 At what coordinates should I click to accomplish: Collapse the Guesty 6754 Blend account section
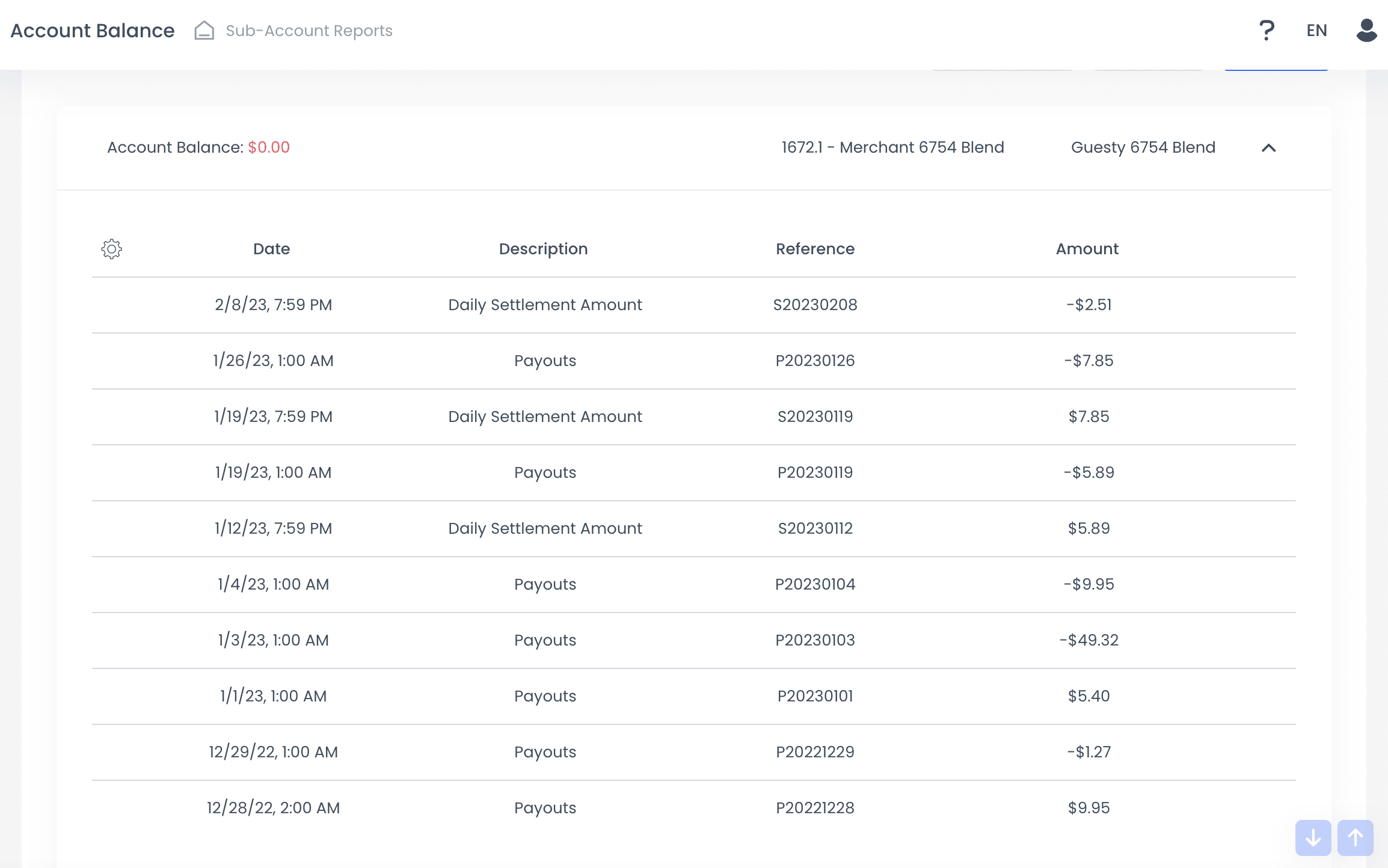point(1268,148)
